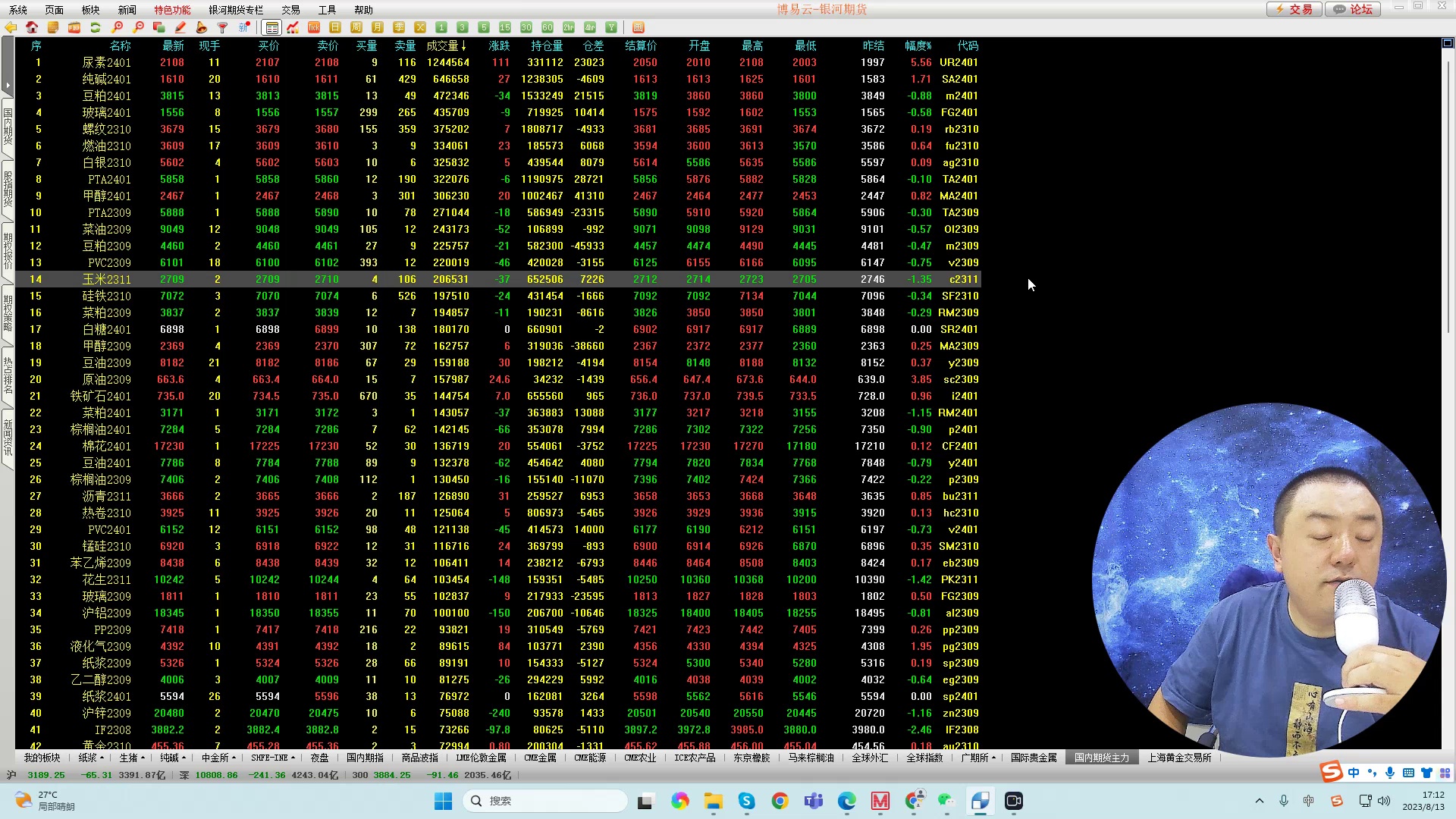
Task: Click the green refresh arrows icon
Action: [96, 27]
